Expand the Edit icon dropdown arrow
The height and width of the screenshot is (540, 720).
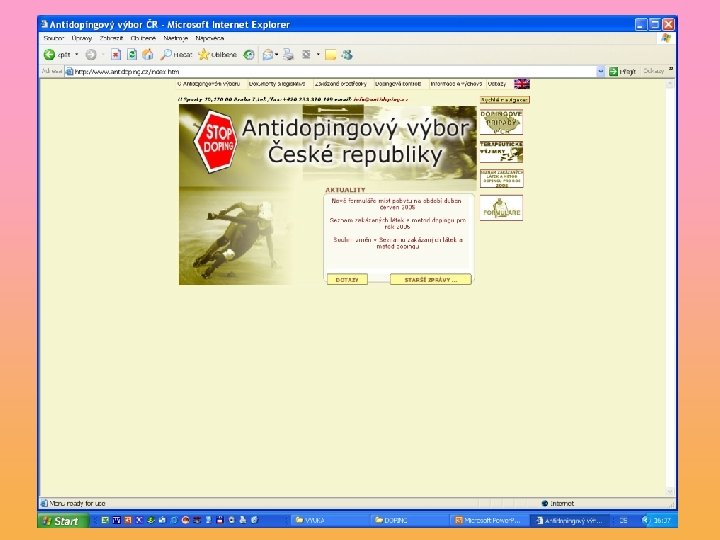[x=318, y=55]
